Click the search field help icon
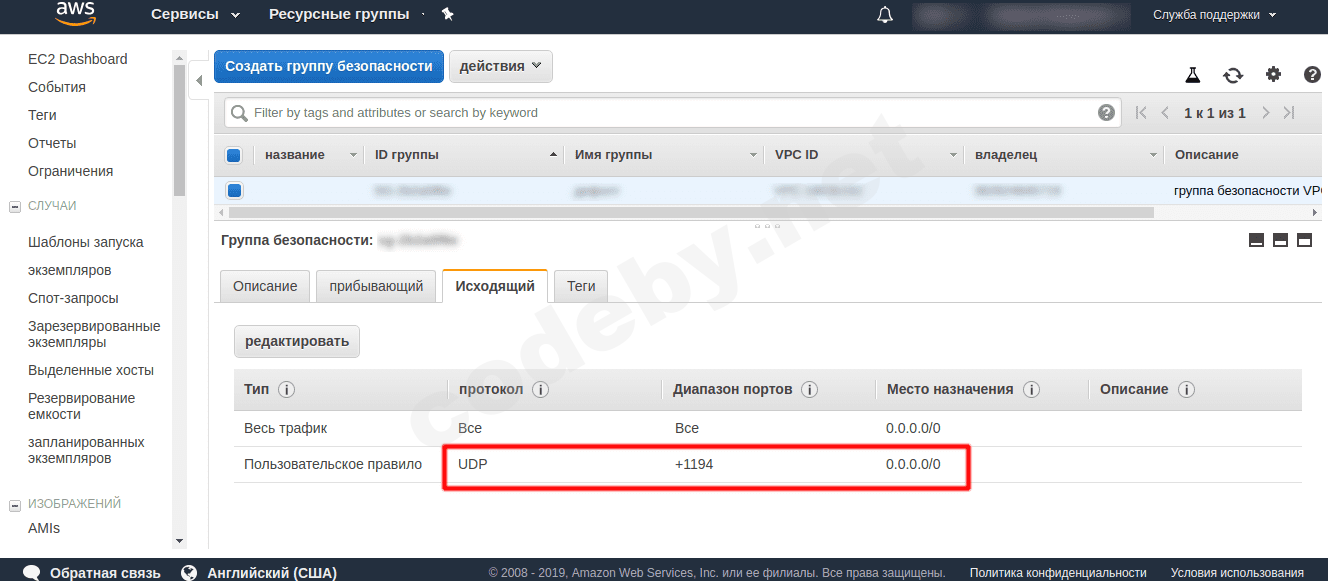 pos(1106,113)
